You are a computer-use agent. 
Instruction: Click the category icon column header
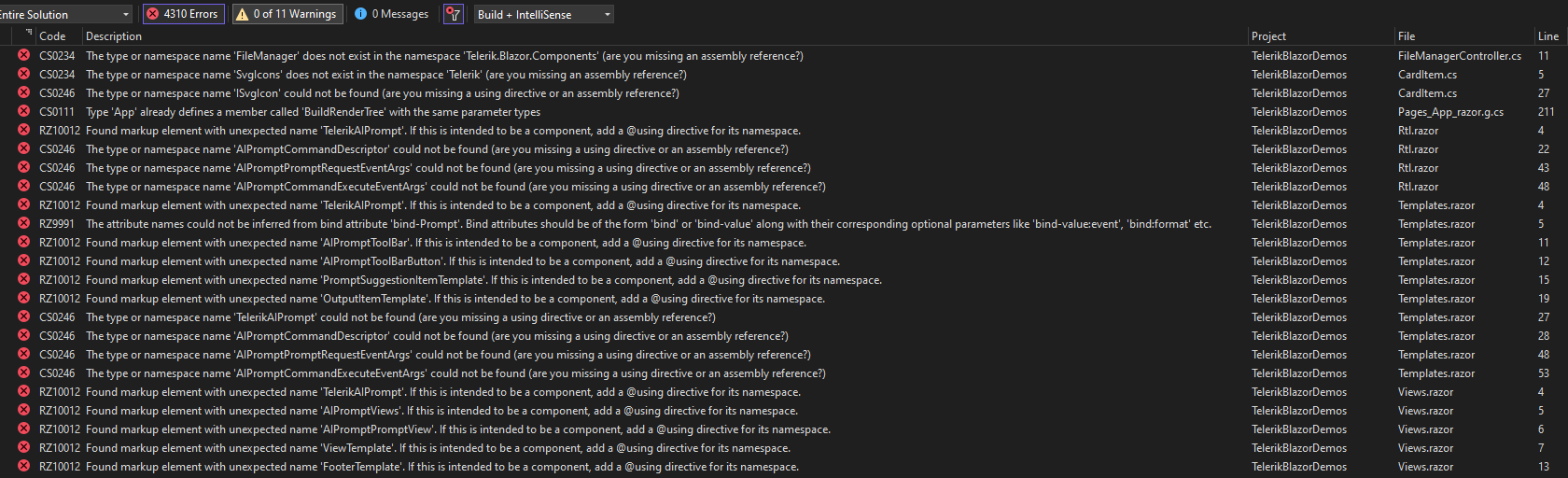28,35
